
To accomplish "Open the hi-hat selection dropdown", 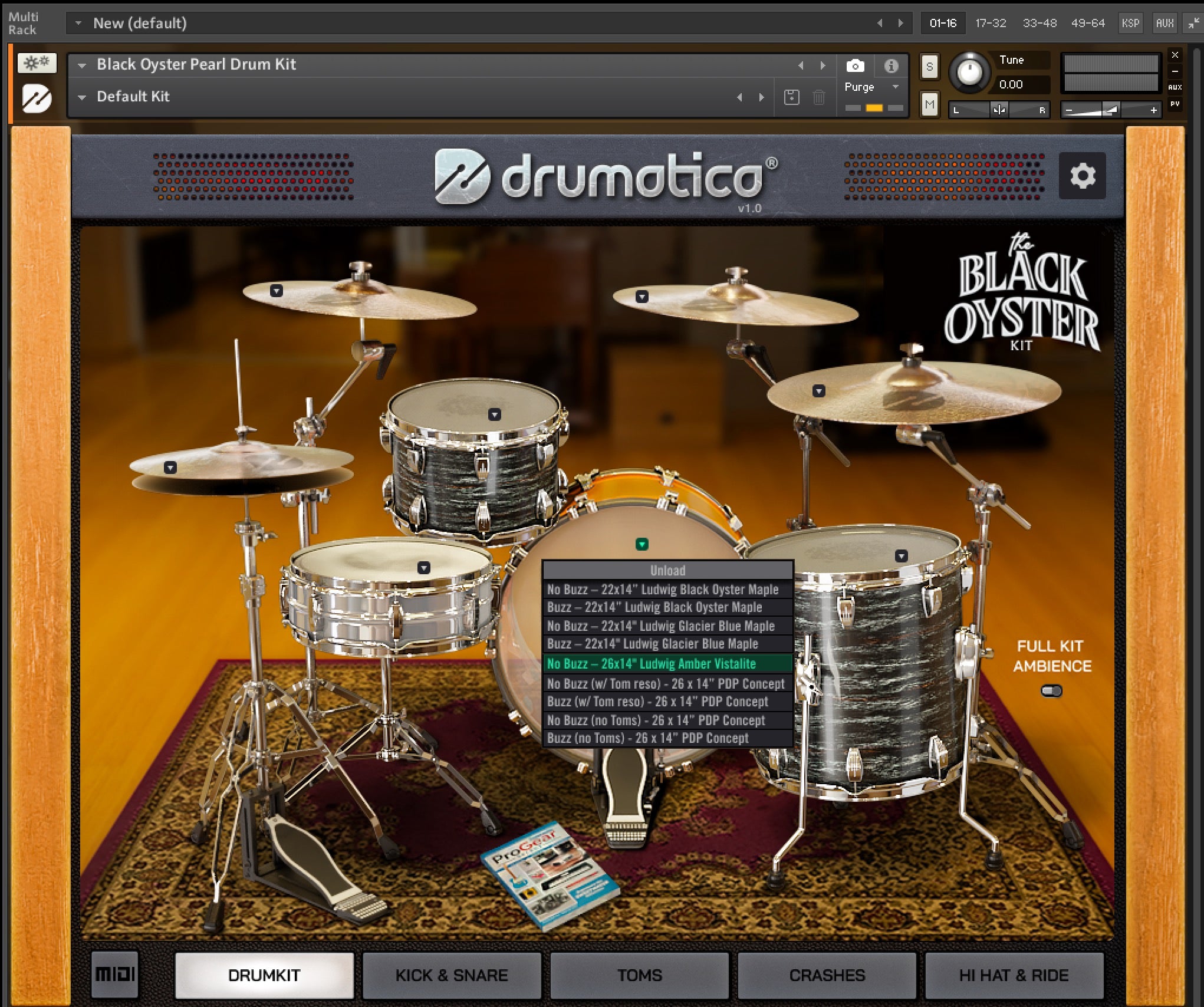I will [170, 468].
